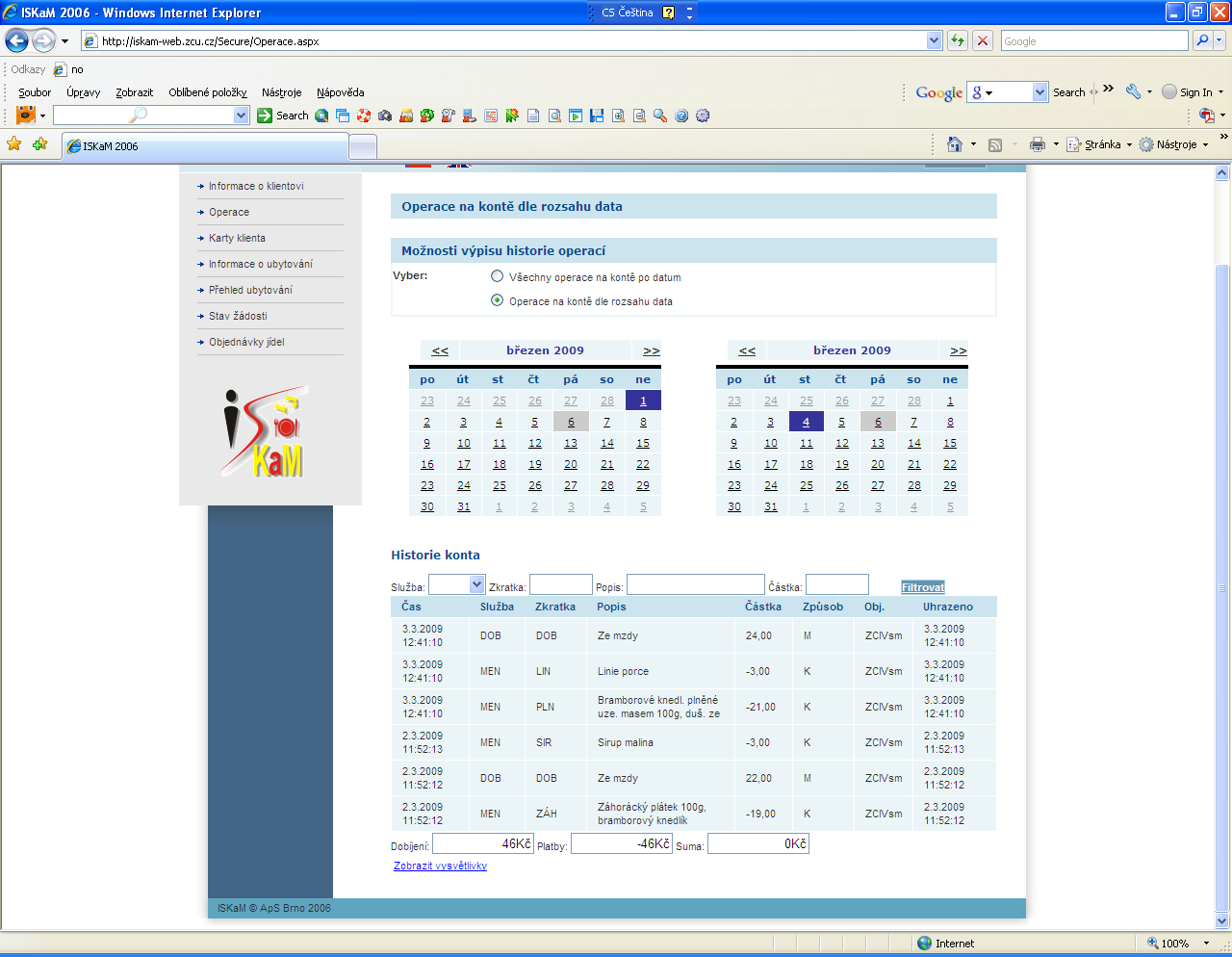This screenshot has width=1232, height=957.
Task: Click the page vertical scrollbar down arrow
Action: click(1222, 921)
